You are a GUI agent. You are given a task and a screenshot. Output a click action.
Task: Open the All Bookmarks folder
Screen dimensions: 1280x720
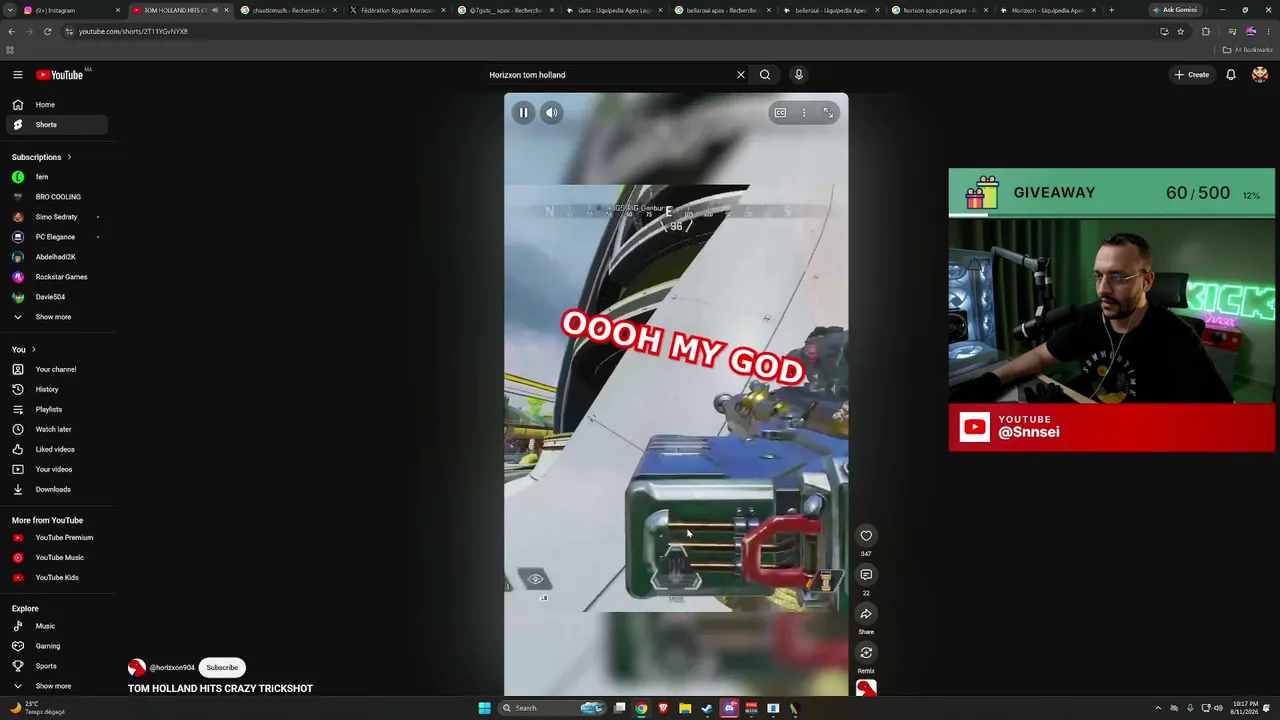pyautogui.click(x=1248, y=50)
